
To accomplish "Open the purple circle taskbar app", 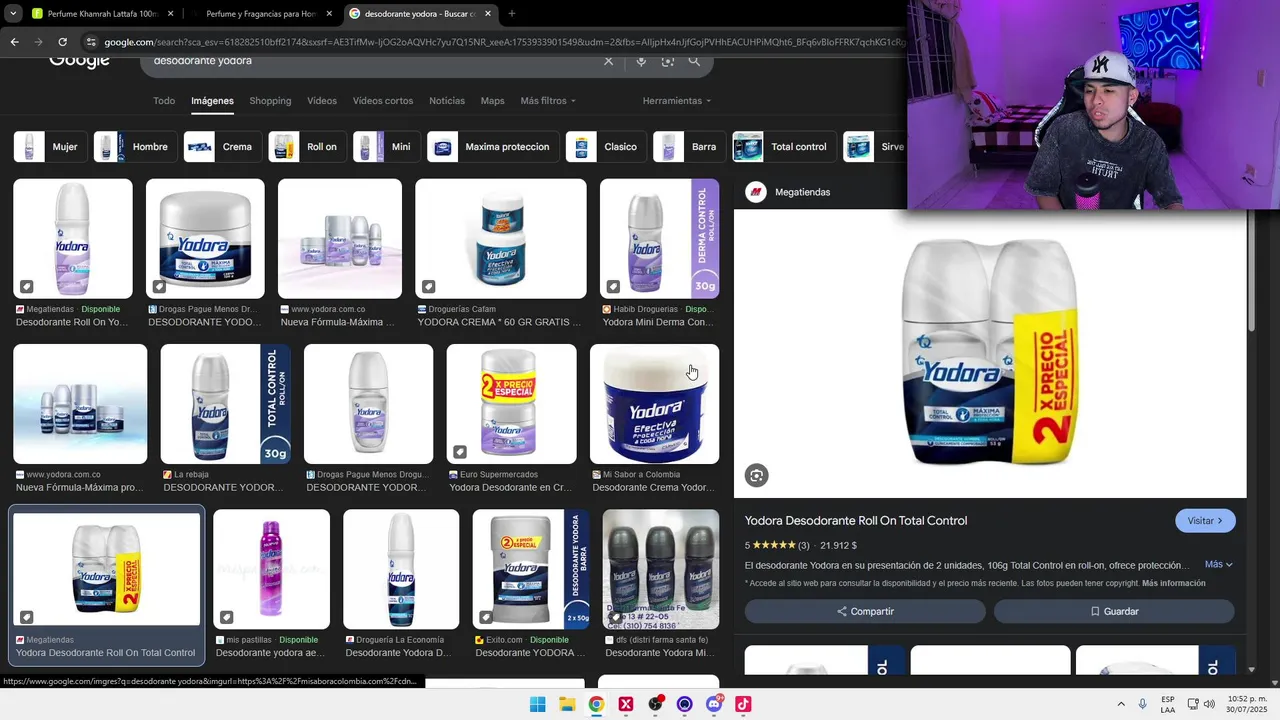I will pyautogui.click(x=684, y=704).
